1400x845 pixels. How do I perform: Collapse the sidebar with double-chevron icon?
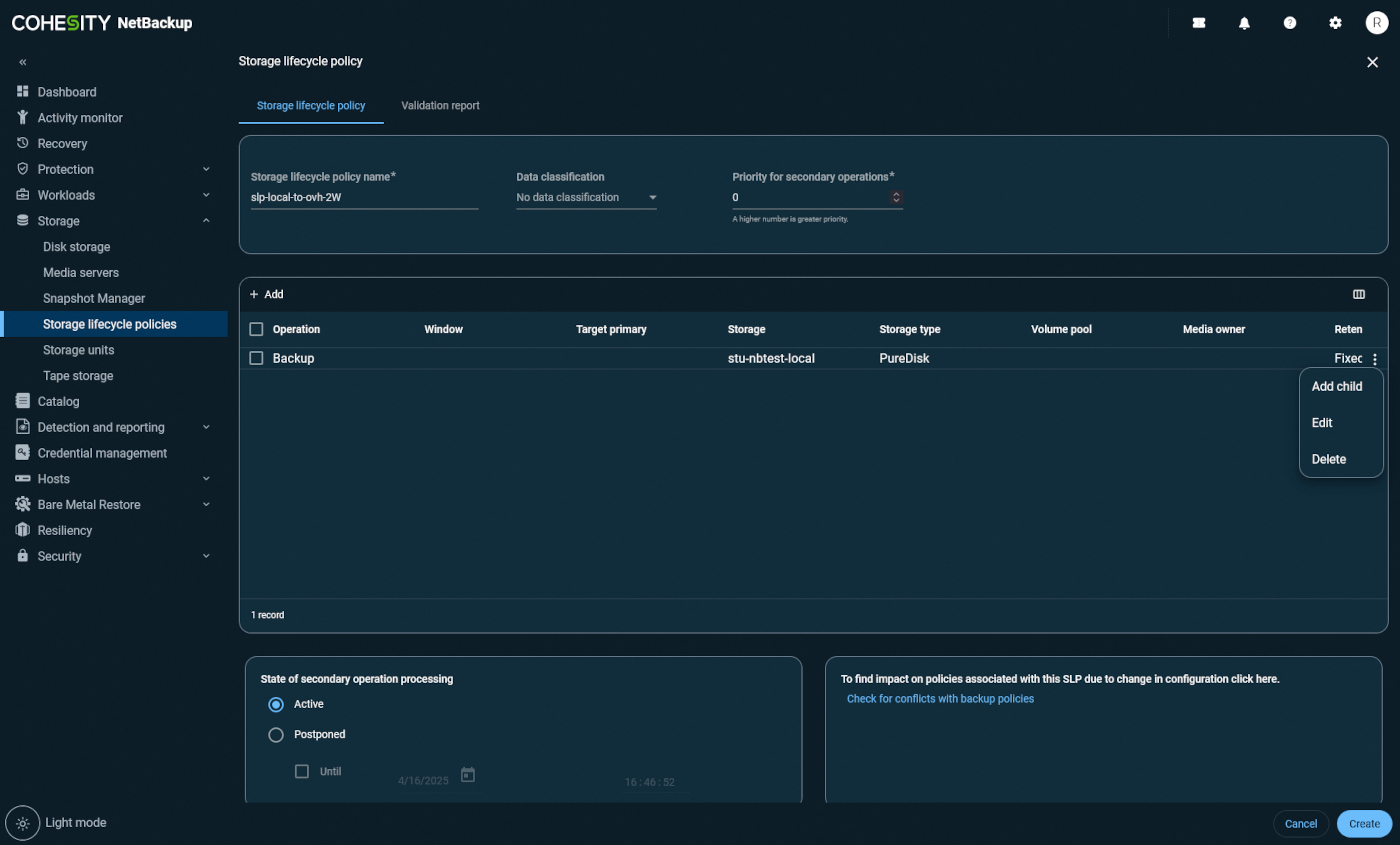coord(23,62)
